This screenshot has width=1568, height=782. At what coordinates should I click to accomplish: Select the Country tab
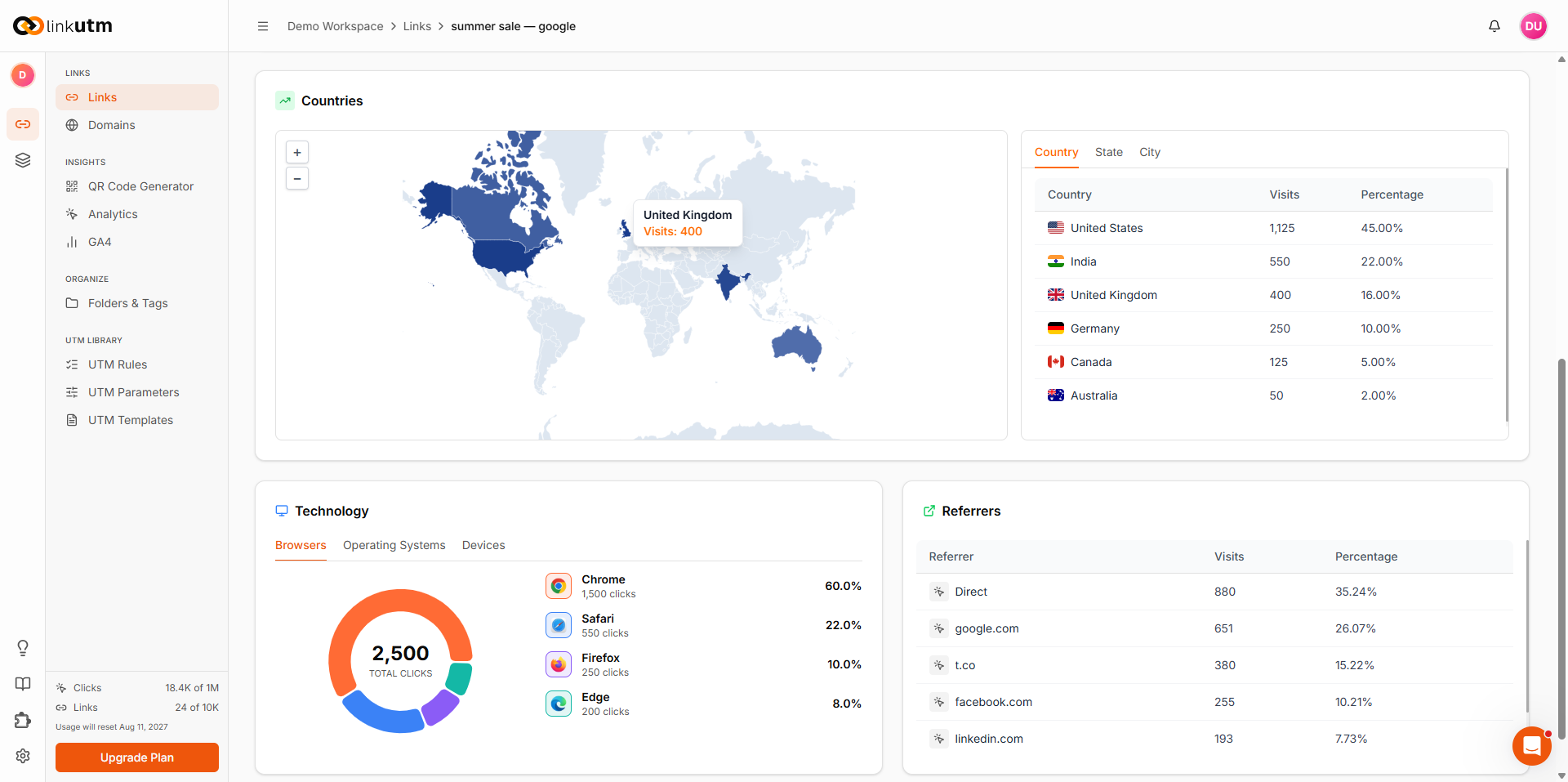pyautogui.click(x=1056, y=152)
